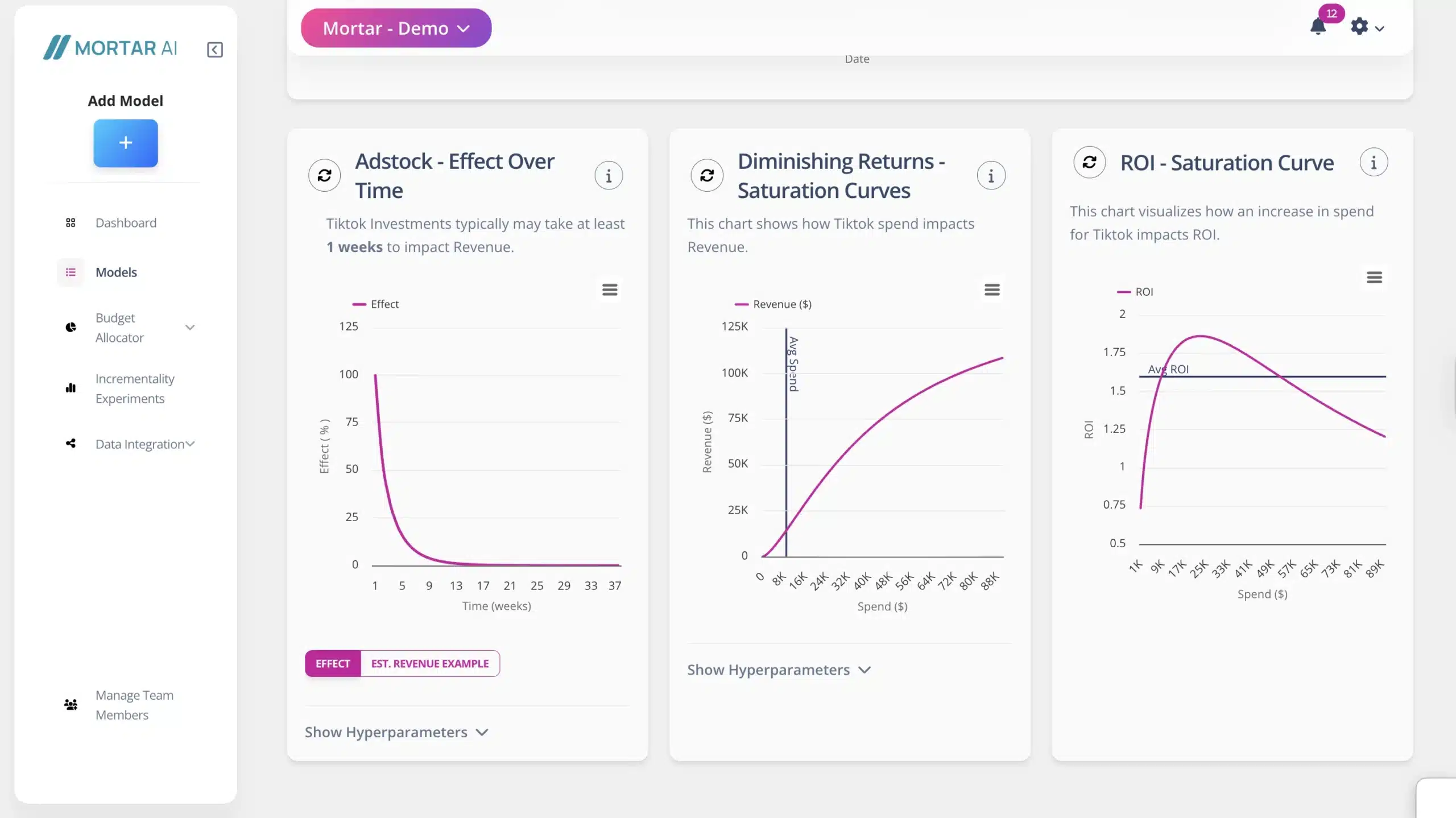Collapse the sidebar with the arrow icon

pyautogui.click(x=214, y=49)
